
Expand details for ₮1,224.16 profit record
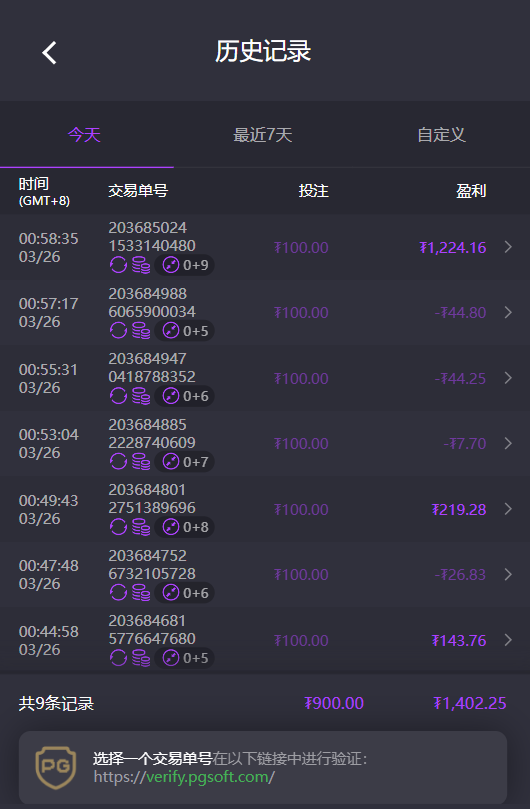pos(508,247)
